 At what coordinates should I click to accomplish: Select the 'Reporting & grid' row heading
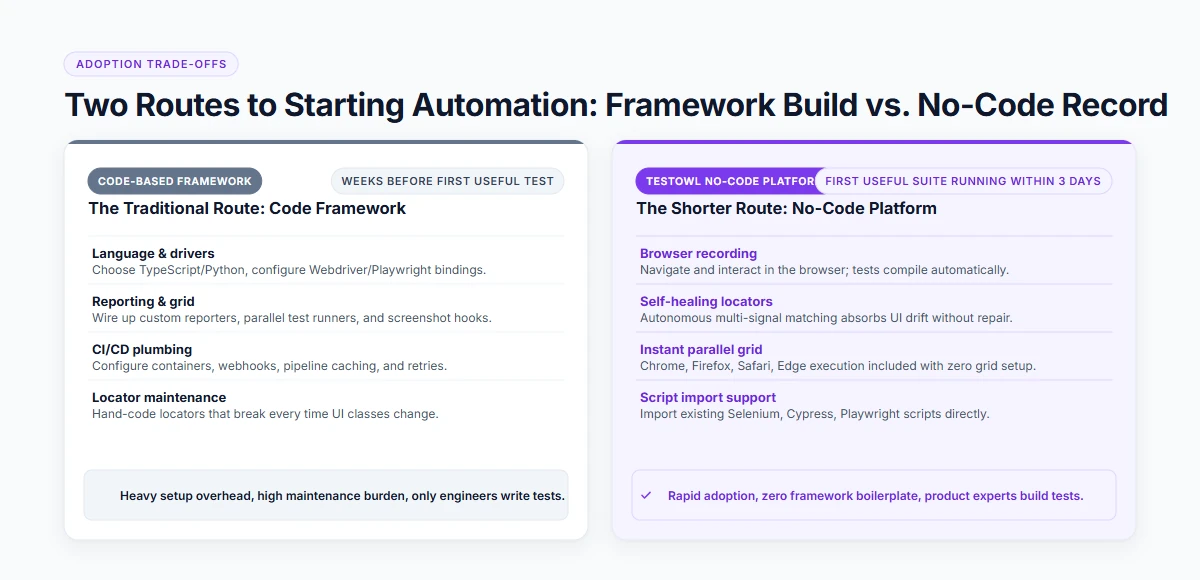coord(143,301)
